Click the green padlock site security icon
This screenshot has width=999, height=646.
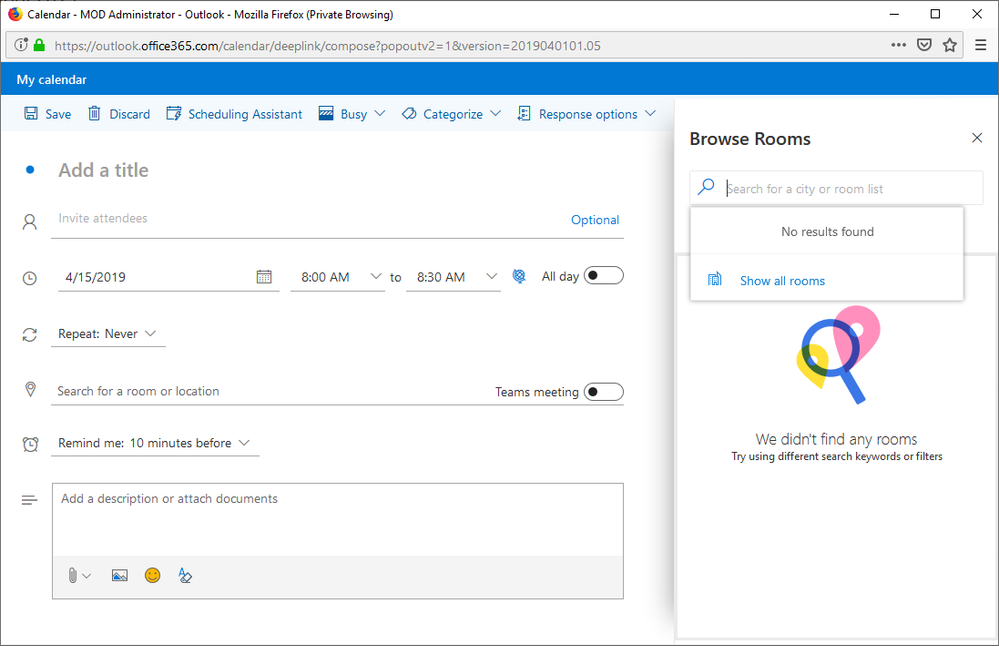tap(40, 45)
